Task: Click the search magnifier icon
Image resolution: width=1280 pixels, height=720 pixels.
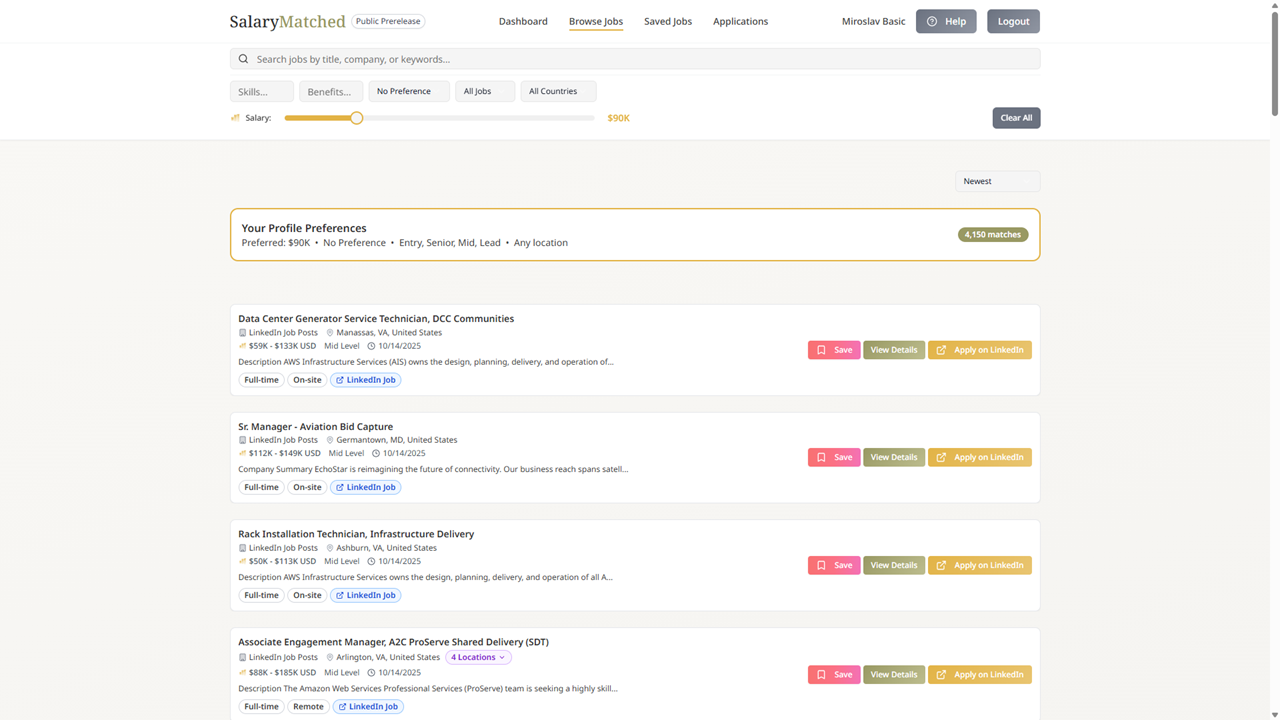Action: tap(243, 59)
